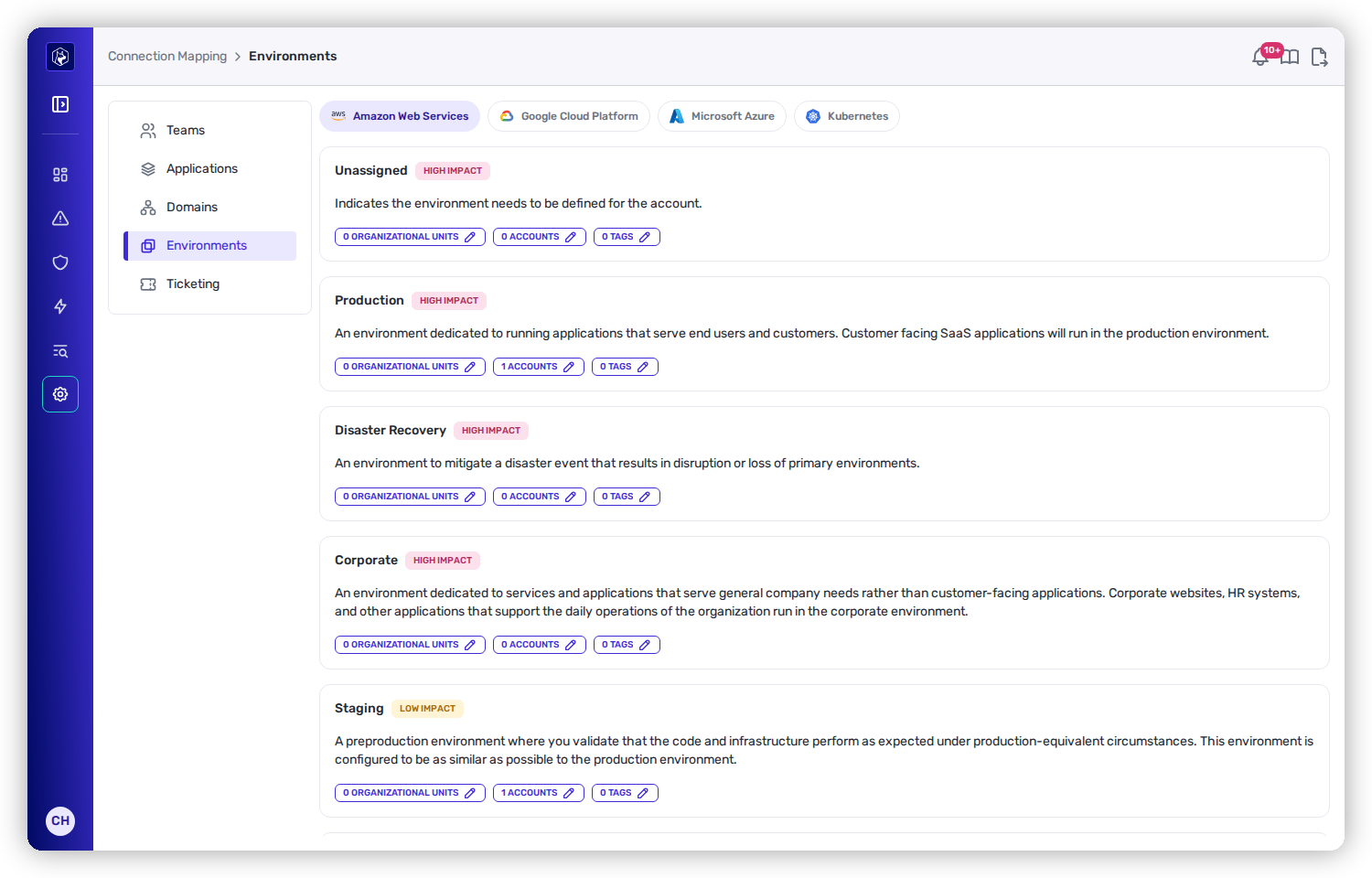The width and height of the screenshot is (1372, 878).
Task: Click the Kubernetes wheel logo icon
Action: [x=813, y=116]
